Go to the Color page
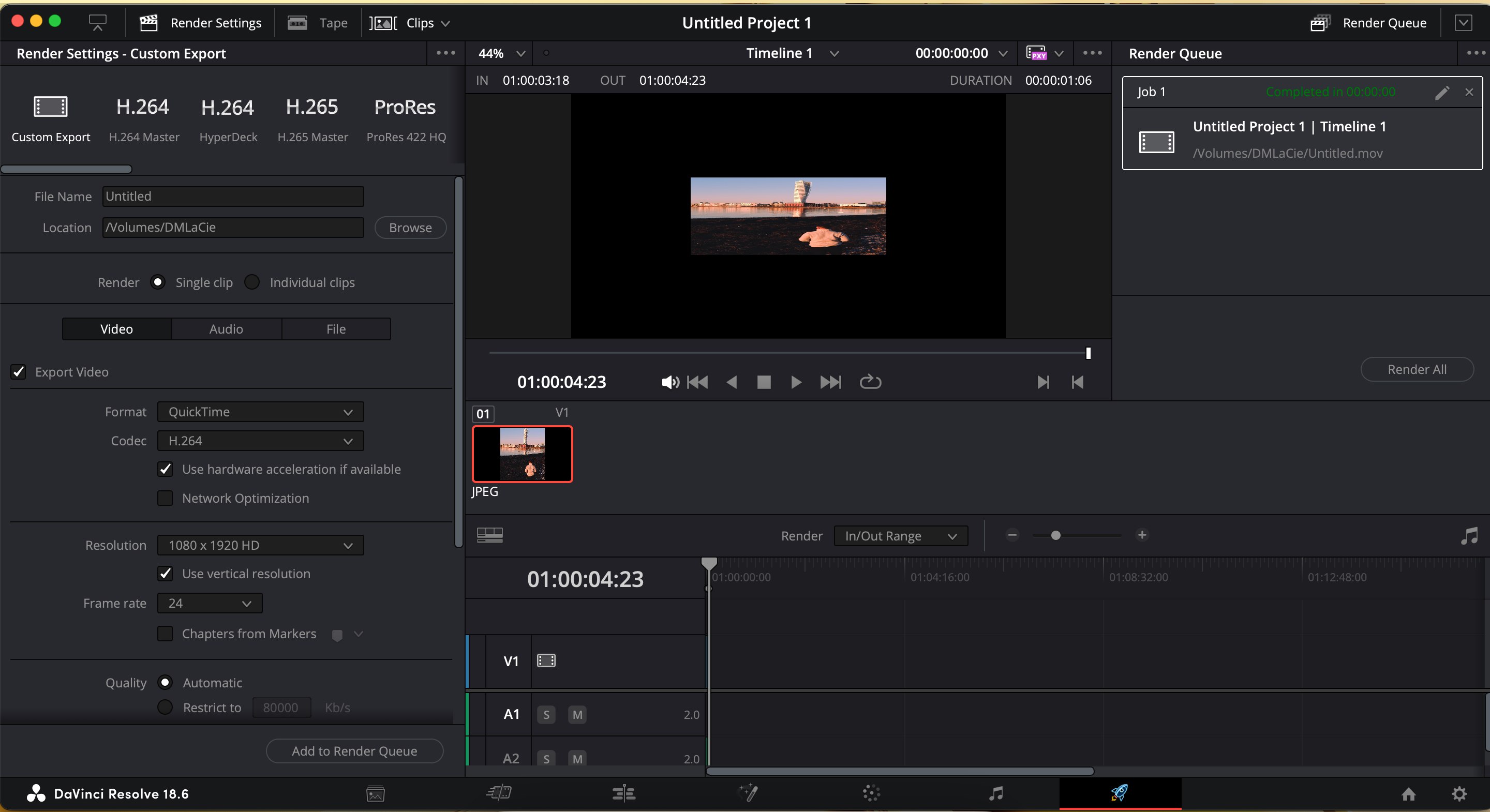Image resolution: width=1490 pixels, height=812 pixels. point(871,793)
